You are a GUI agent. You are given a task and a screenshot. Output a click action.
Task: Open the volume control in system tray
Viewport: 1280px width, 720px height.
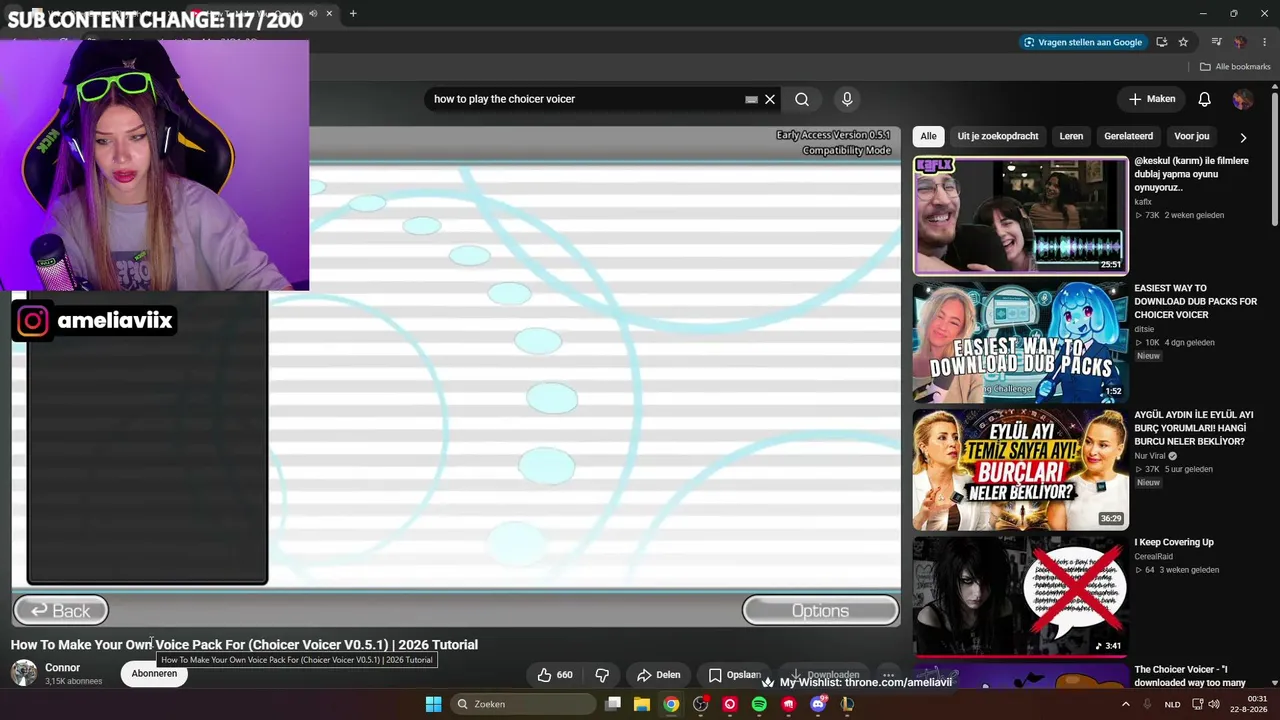(1214, 704)
